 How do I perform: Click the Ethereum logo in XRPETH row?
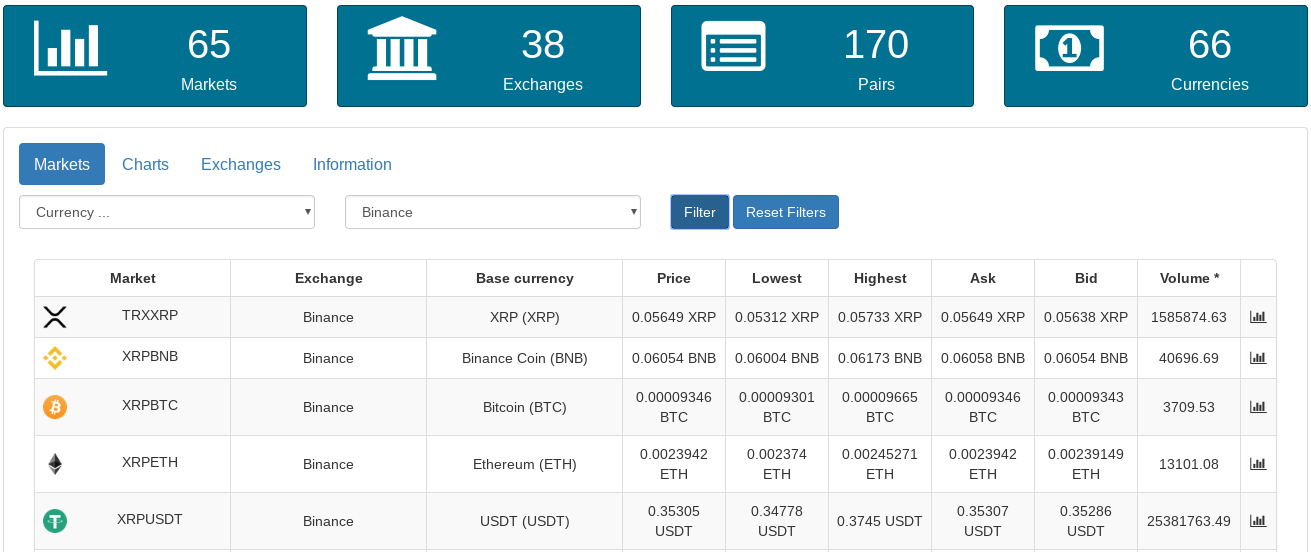point(54,464)
